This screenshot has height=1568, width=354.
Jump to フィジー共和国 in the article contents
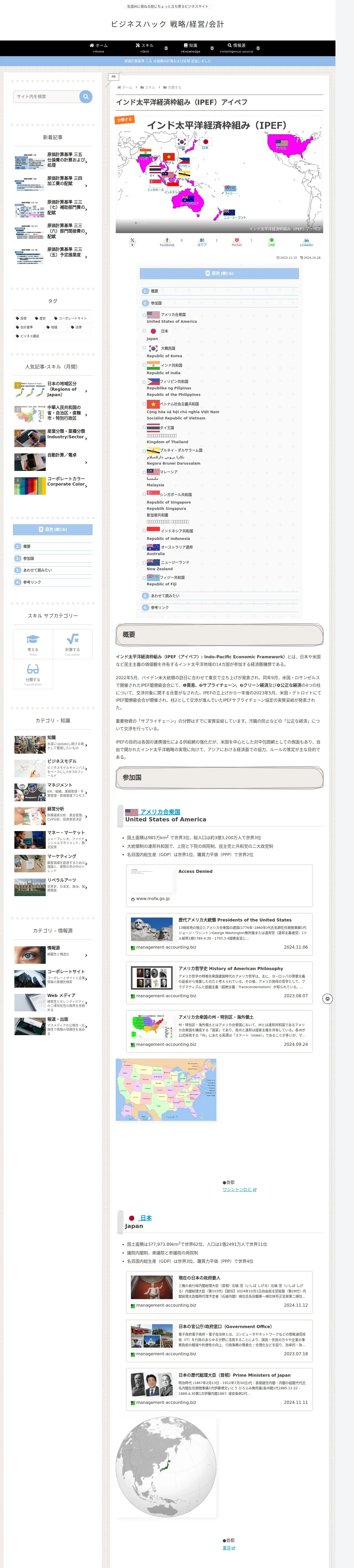pos(173,577)
